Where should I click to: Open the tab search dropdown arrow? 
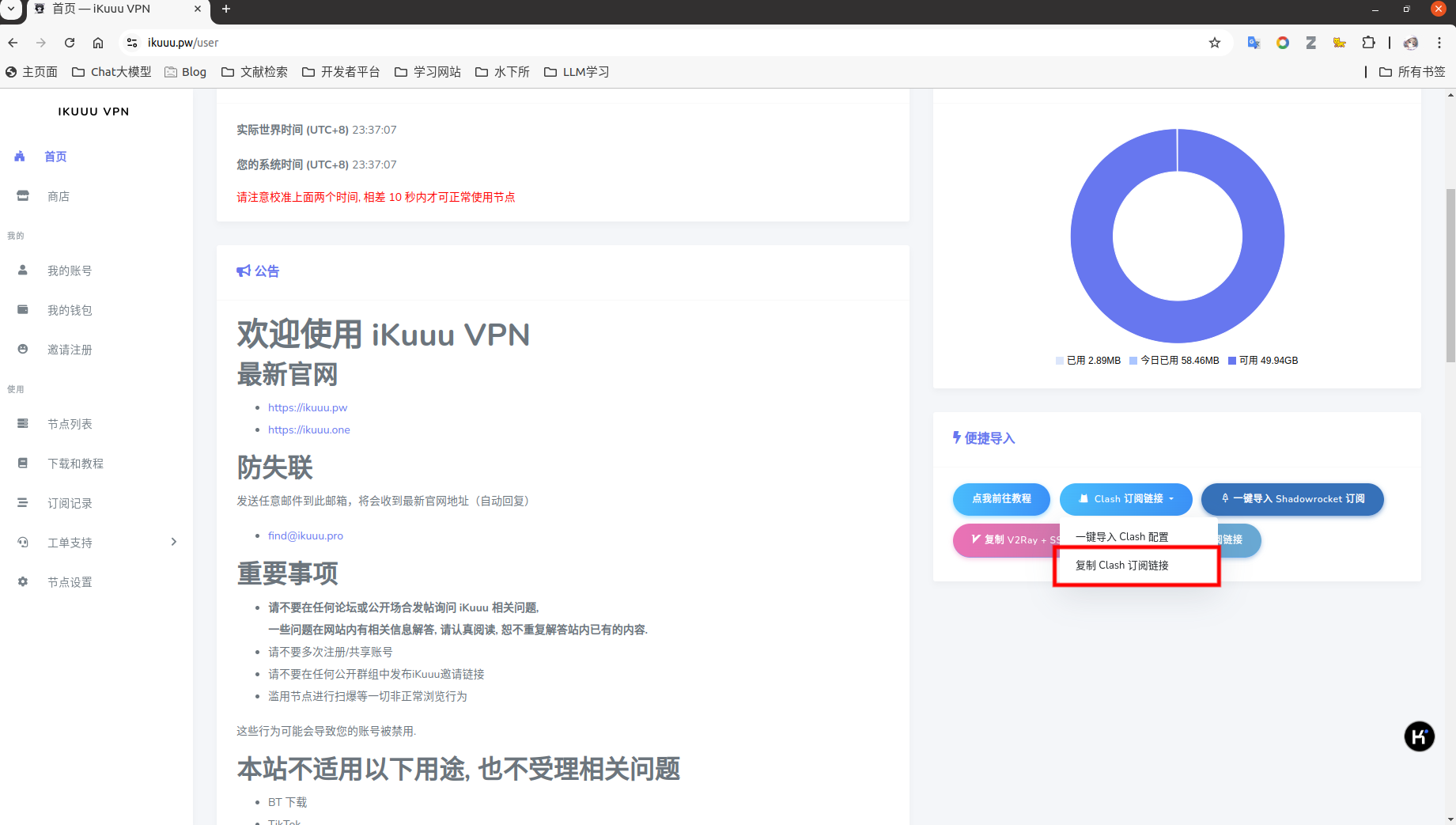click(11, 9)
